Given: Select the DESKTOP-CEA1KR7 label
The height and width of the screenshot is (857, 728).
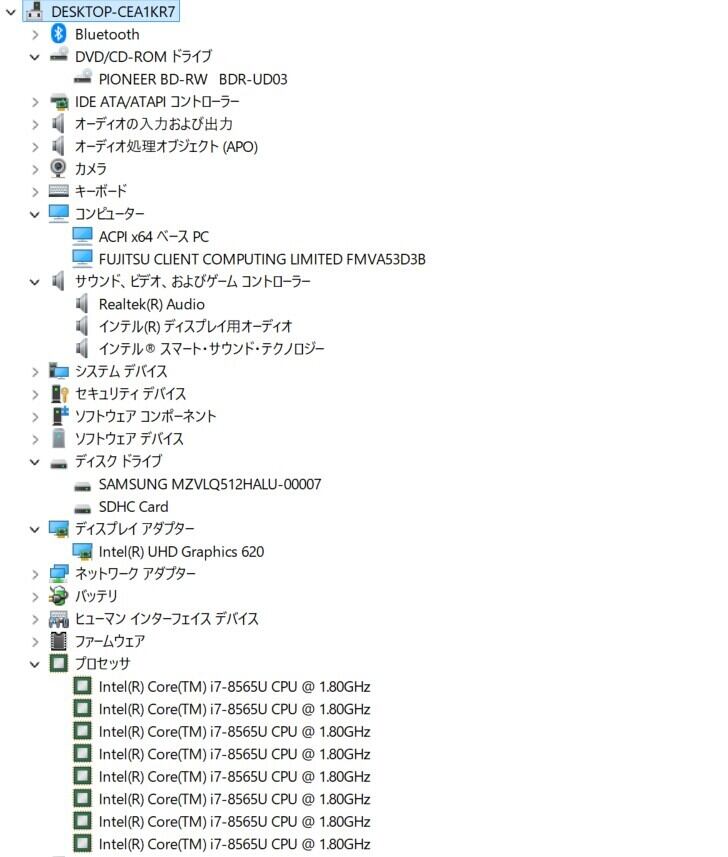Looking at the screenshot, I should (x=113, y=11).
